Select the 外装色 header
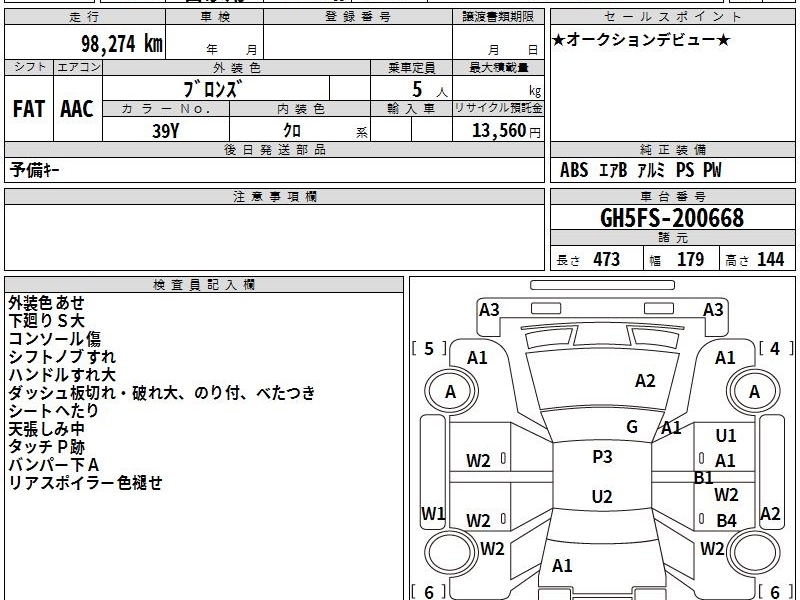The height and width of the screenshot is (600, 800). pyautogui.click(x=237, y=67)
